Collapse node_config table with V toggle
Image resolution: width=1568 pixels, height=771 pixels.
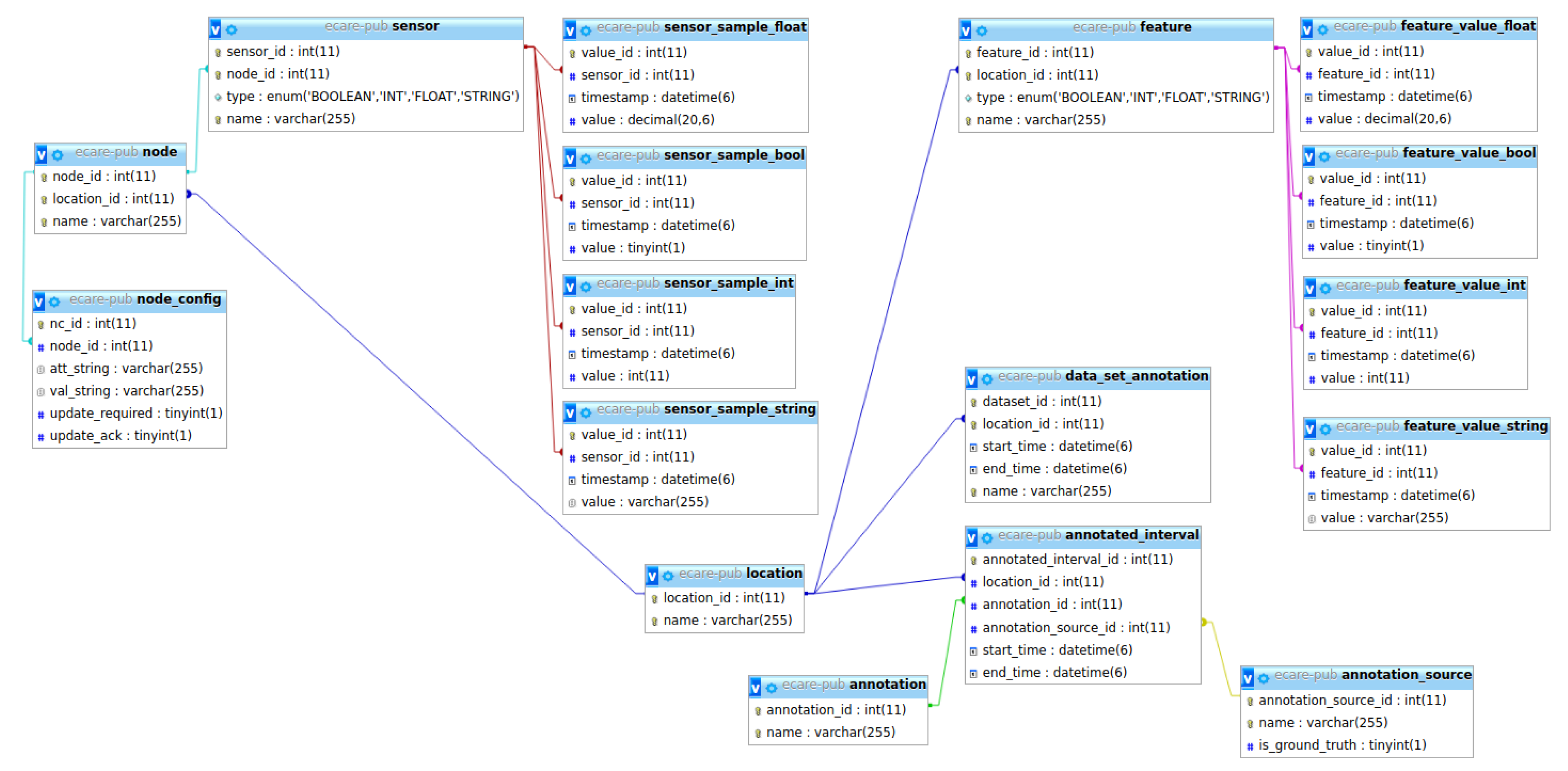39,302
